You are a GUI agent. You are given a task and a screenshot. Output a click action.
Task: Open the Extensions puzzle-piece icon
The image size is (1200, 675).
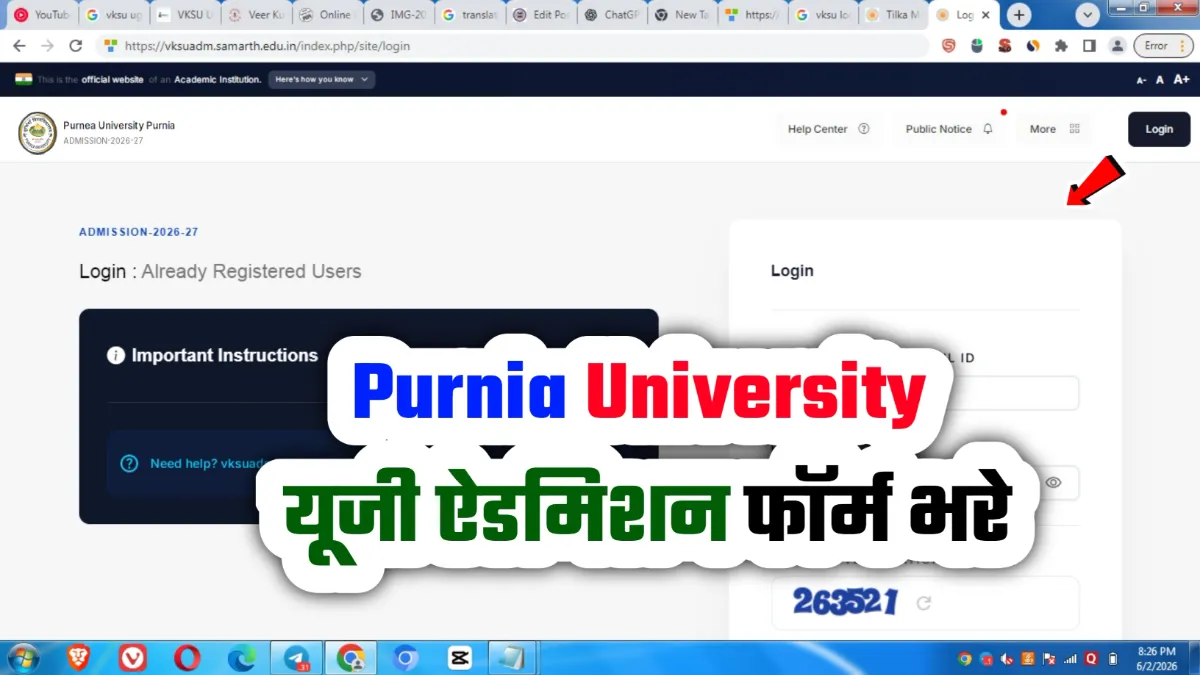(1061, 46)
